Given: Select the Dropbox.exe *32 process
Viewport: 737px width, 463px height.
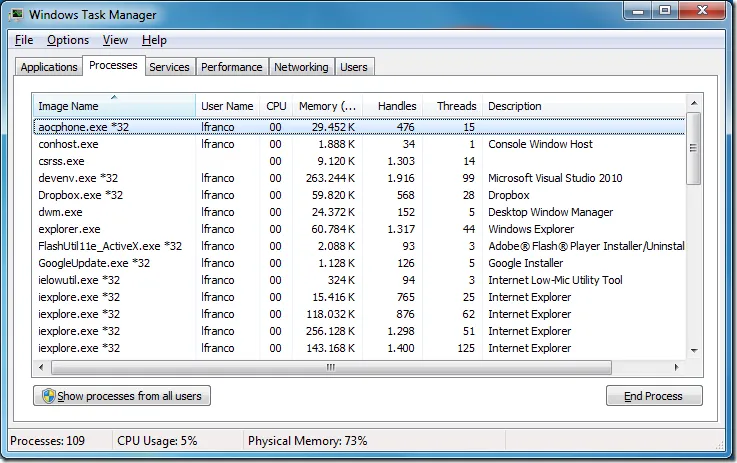Looking at the screenshot, I should coord(80,195).
